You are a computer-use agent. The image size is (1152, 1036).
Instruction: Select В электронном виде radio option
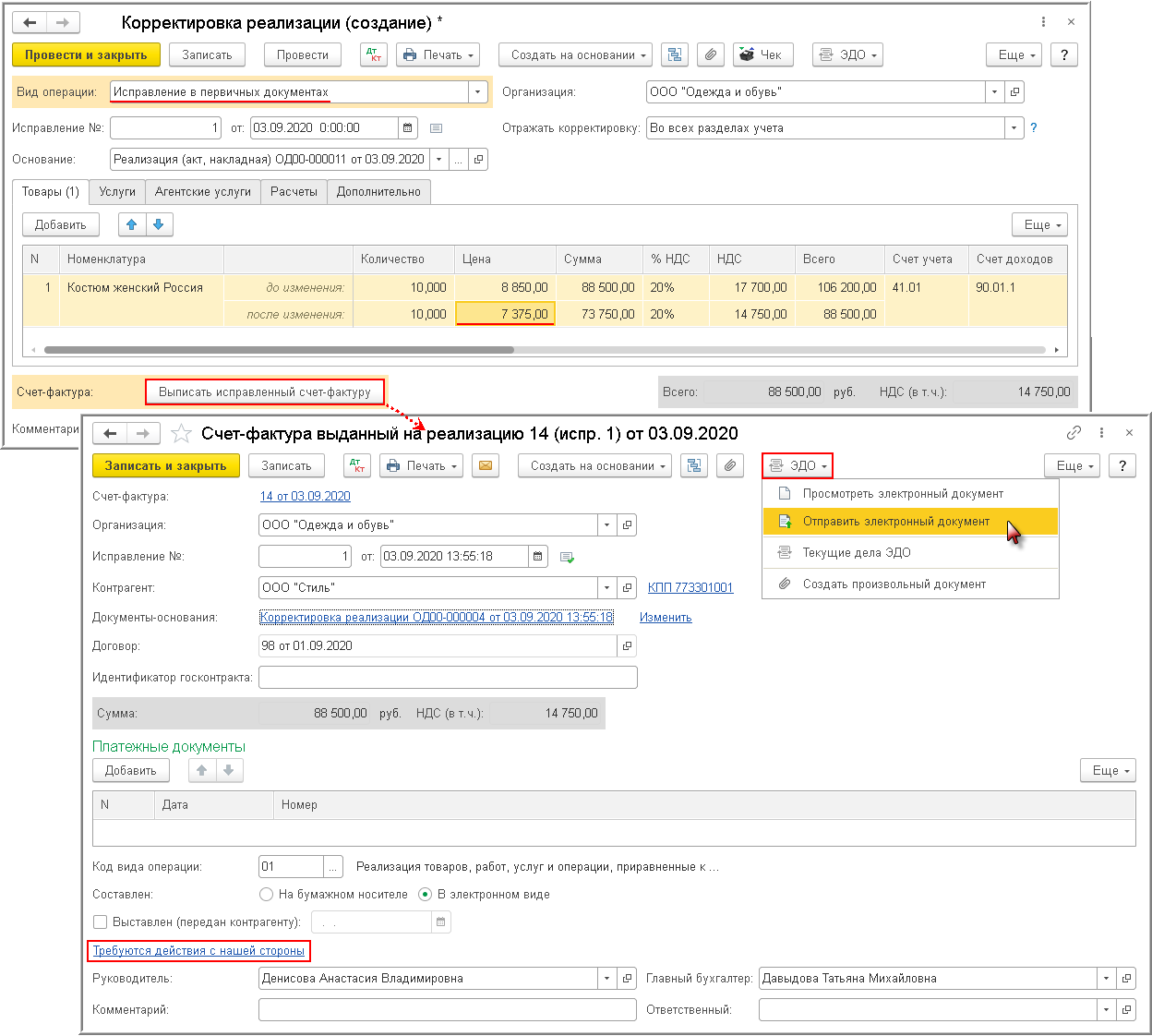(426, 895)
